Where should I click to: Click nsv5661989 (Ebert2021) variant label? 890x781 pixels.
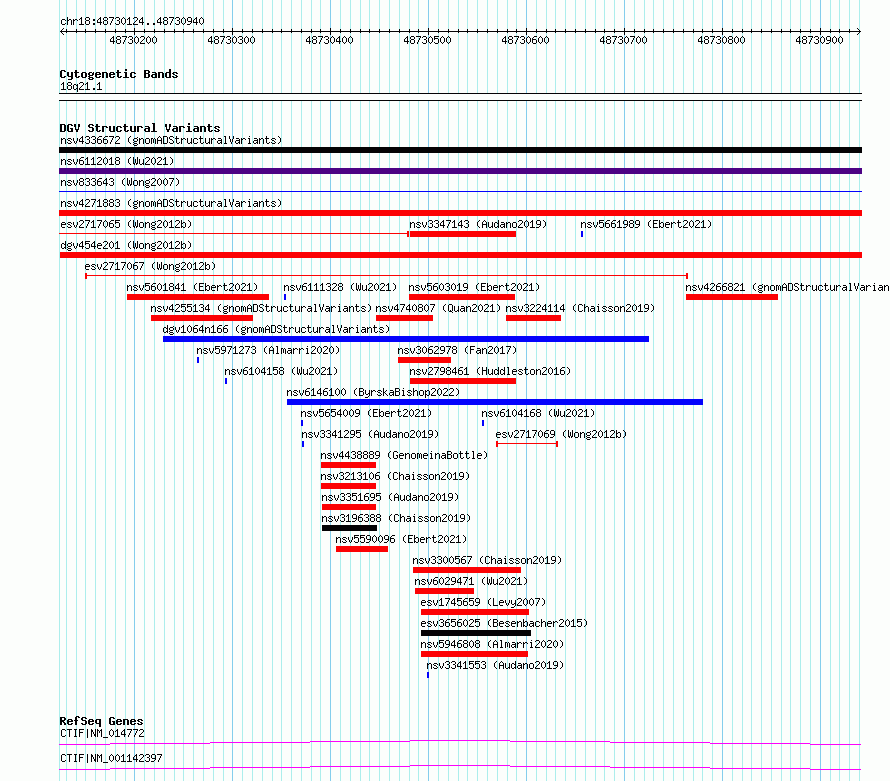(x=646, y=224)
